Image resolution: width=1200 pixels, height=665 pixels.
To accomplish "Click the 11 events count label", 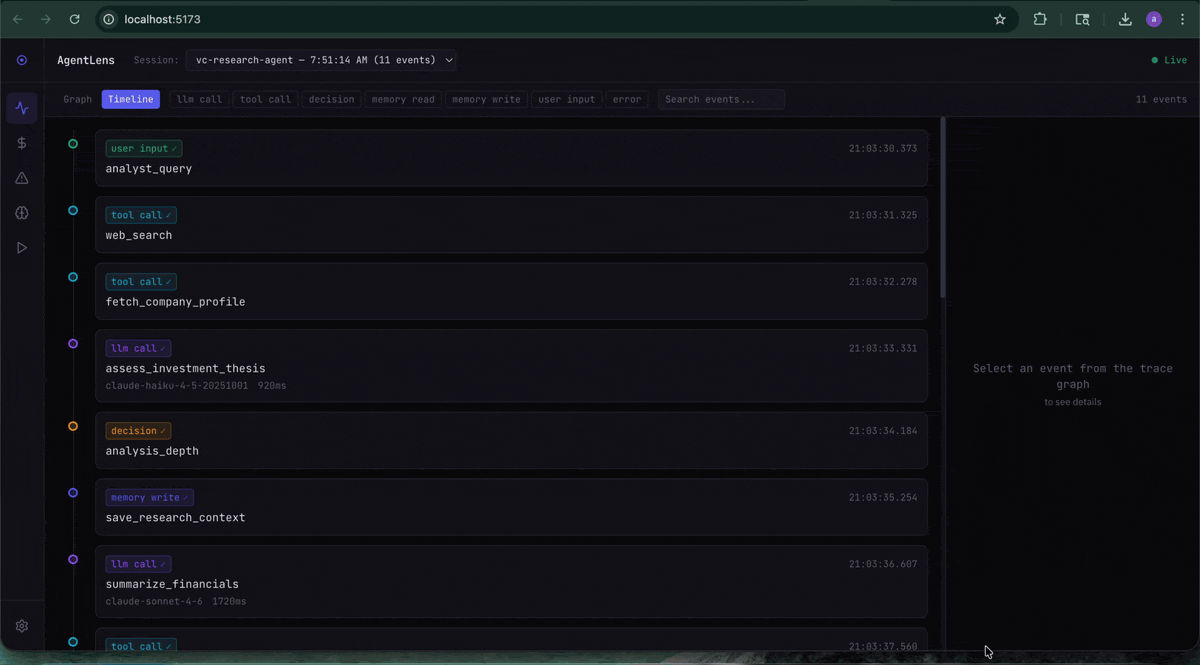I will coord(1161,99).
